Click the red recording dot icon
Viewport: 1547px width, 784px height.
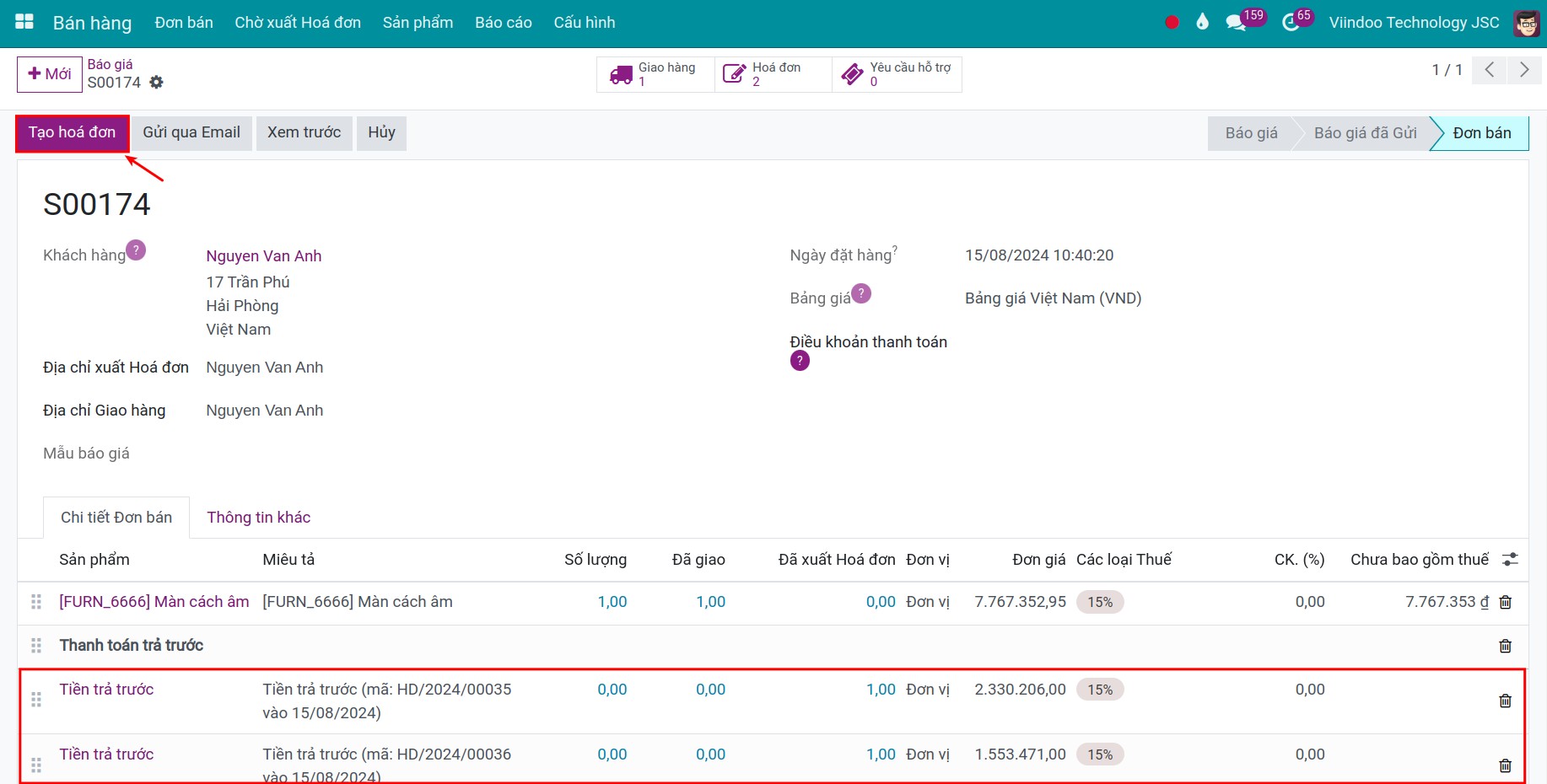[1172, 23]
